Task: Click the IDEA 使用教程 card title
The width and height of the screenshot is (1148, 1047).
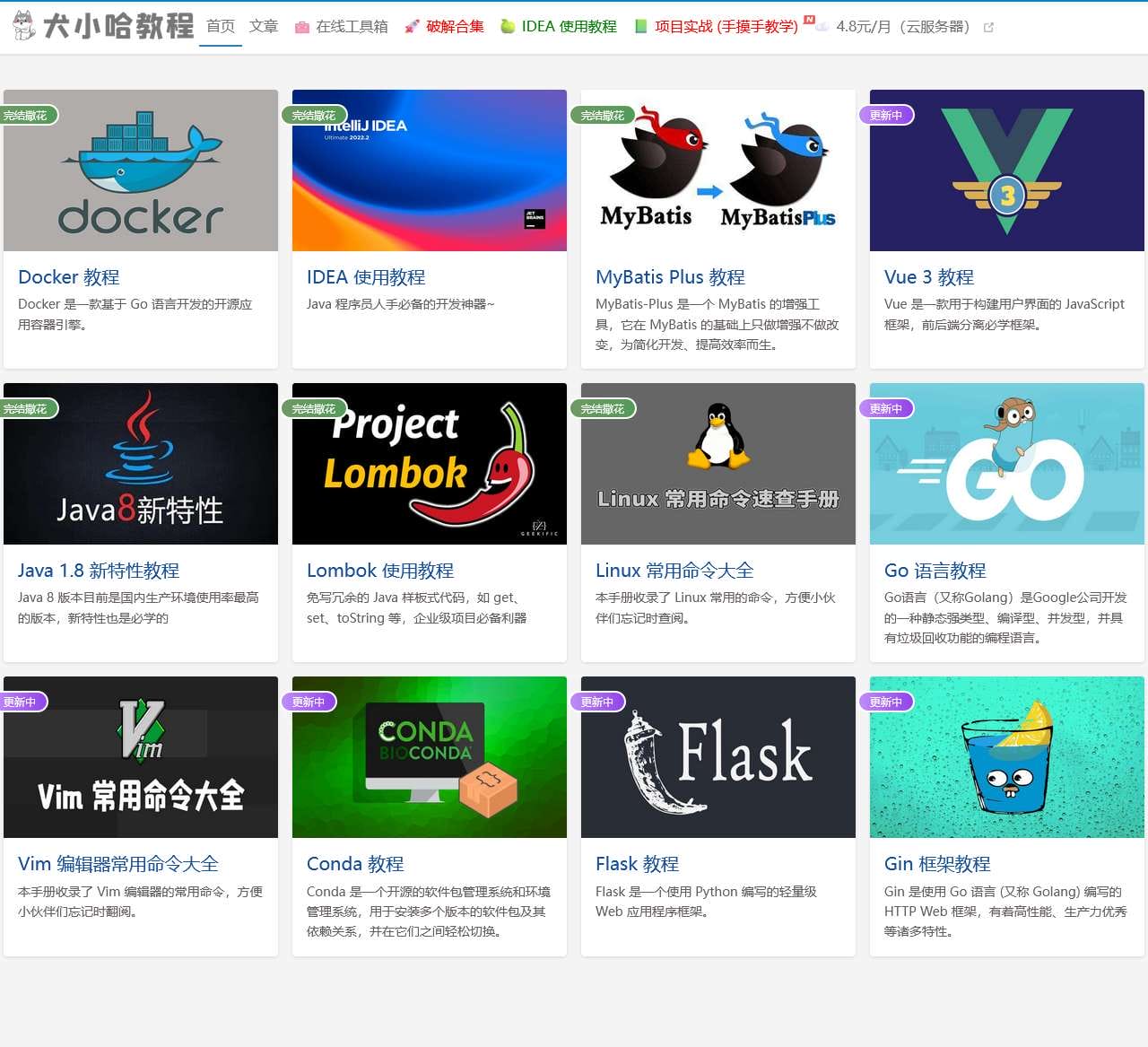Action: pos(366,277)
